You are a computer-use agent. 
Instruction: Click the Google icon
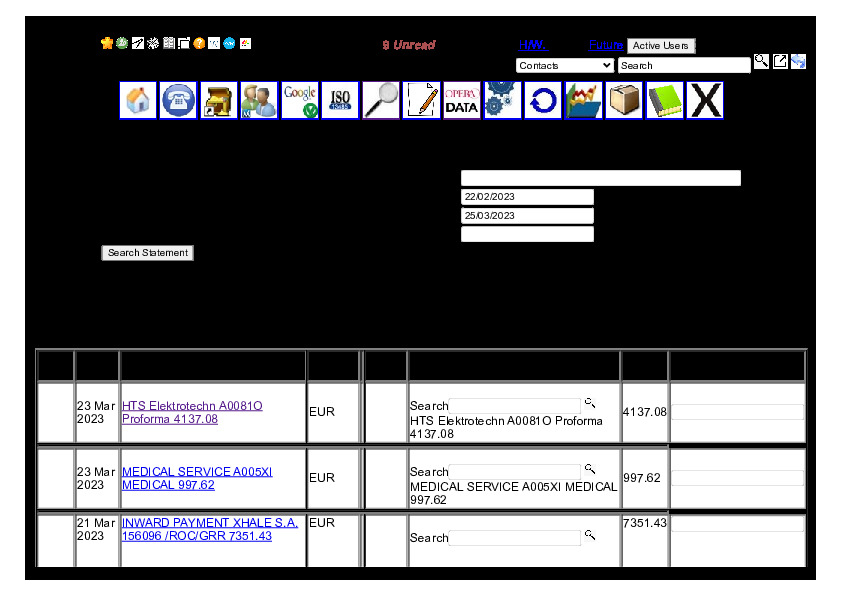(299, 101)
